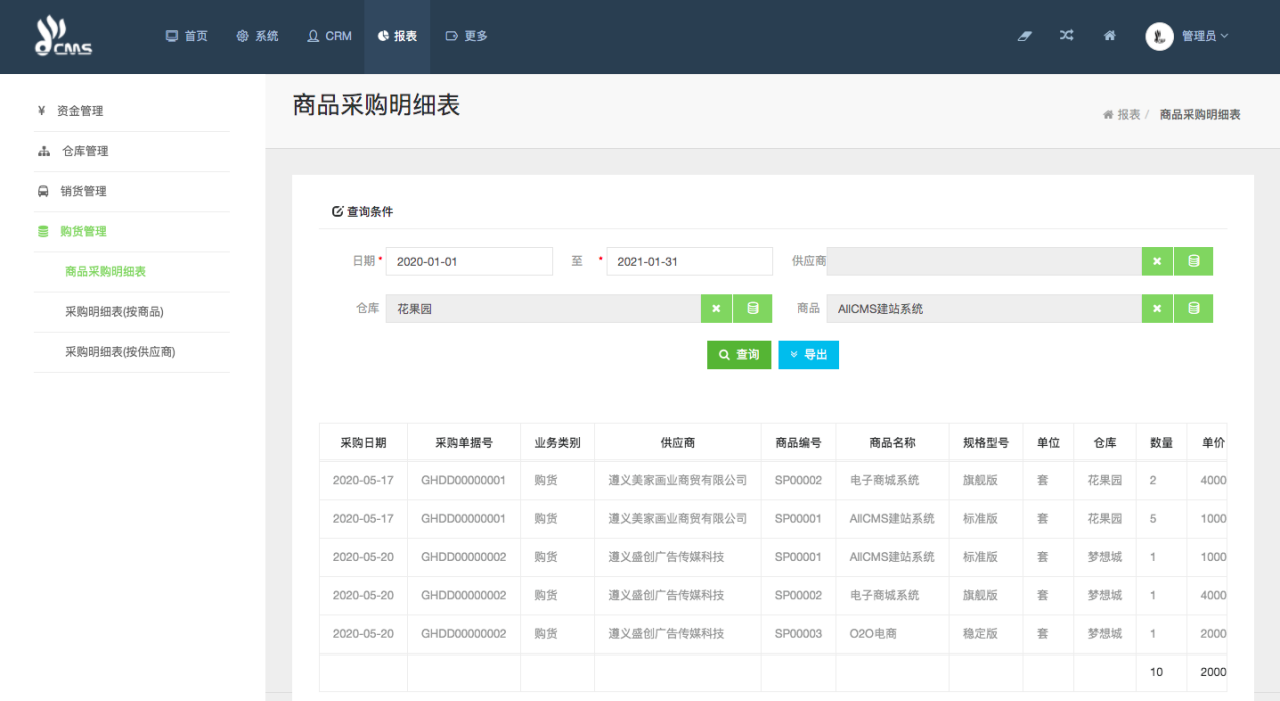Viewport: 1280px width, 701px height.
Task: Click the home icon in top bar
Action: click(1109, 36)
